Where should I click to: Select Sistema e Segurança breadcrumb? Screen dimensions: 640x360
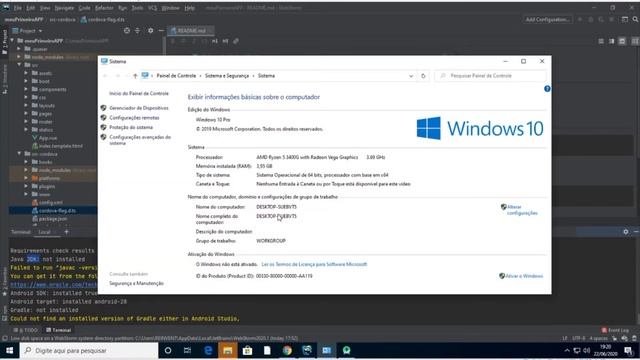[227, 76]
